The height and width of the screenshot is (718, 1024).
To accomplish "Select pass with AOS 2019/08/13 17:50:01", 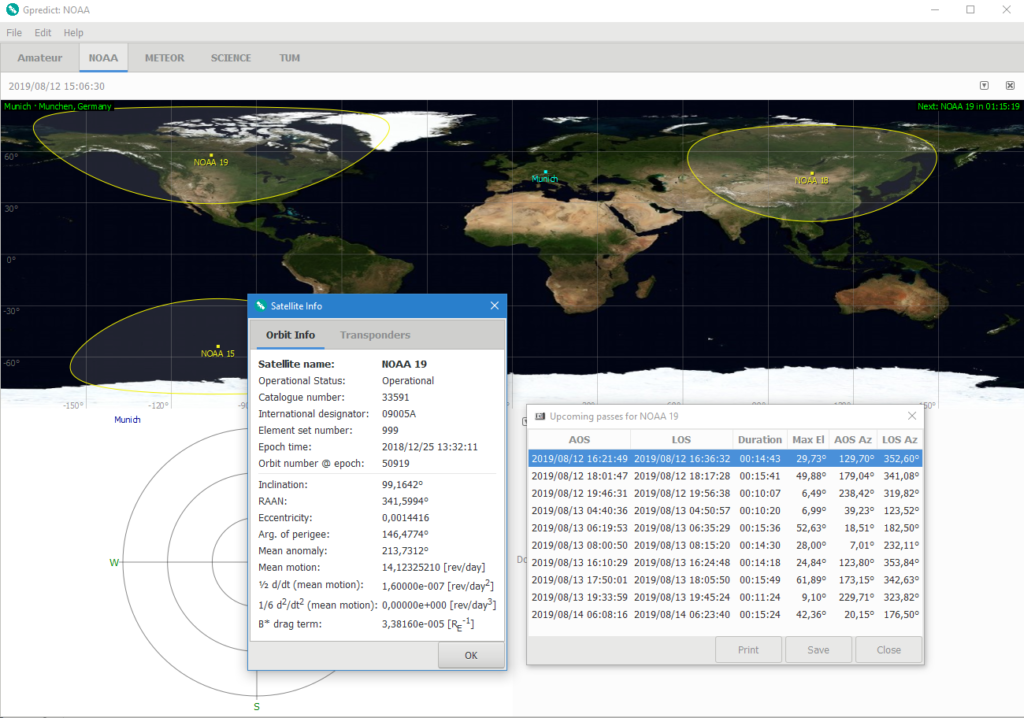I will [x=725, y=580].
